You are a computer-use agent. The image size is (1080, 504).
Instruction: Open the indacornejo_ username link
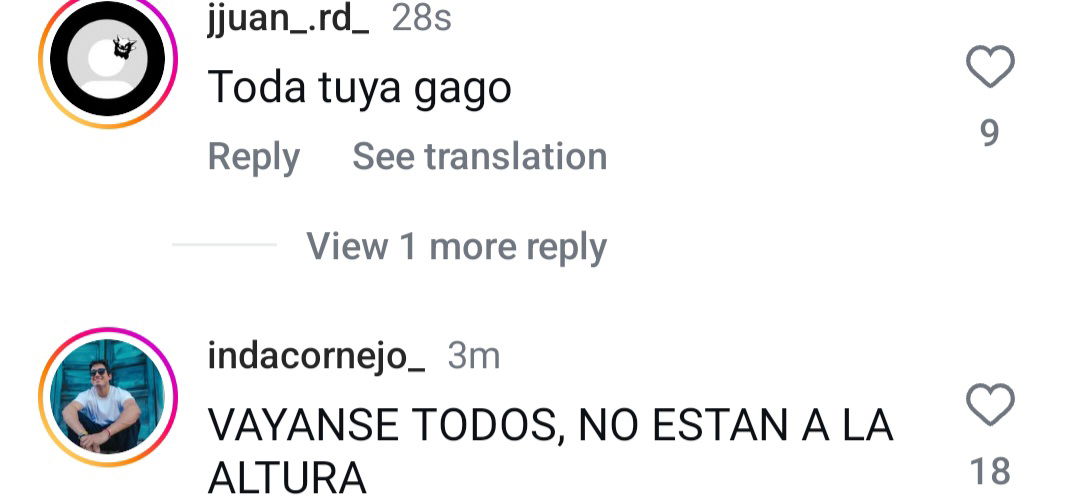316,357
